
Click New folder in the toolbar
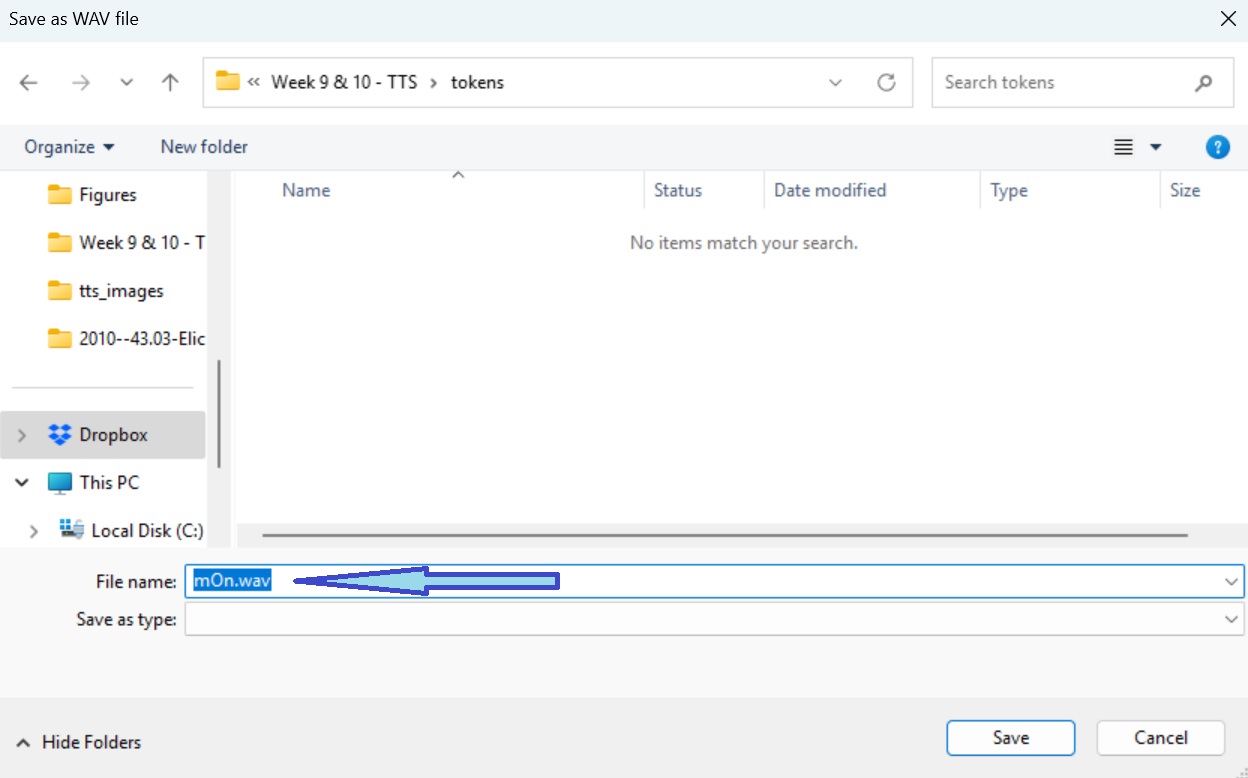tap(204, 147)
